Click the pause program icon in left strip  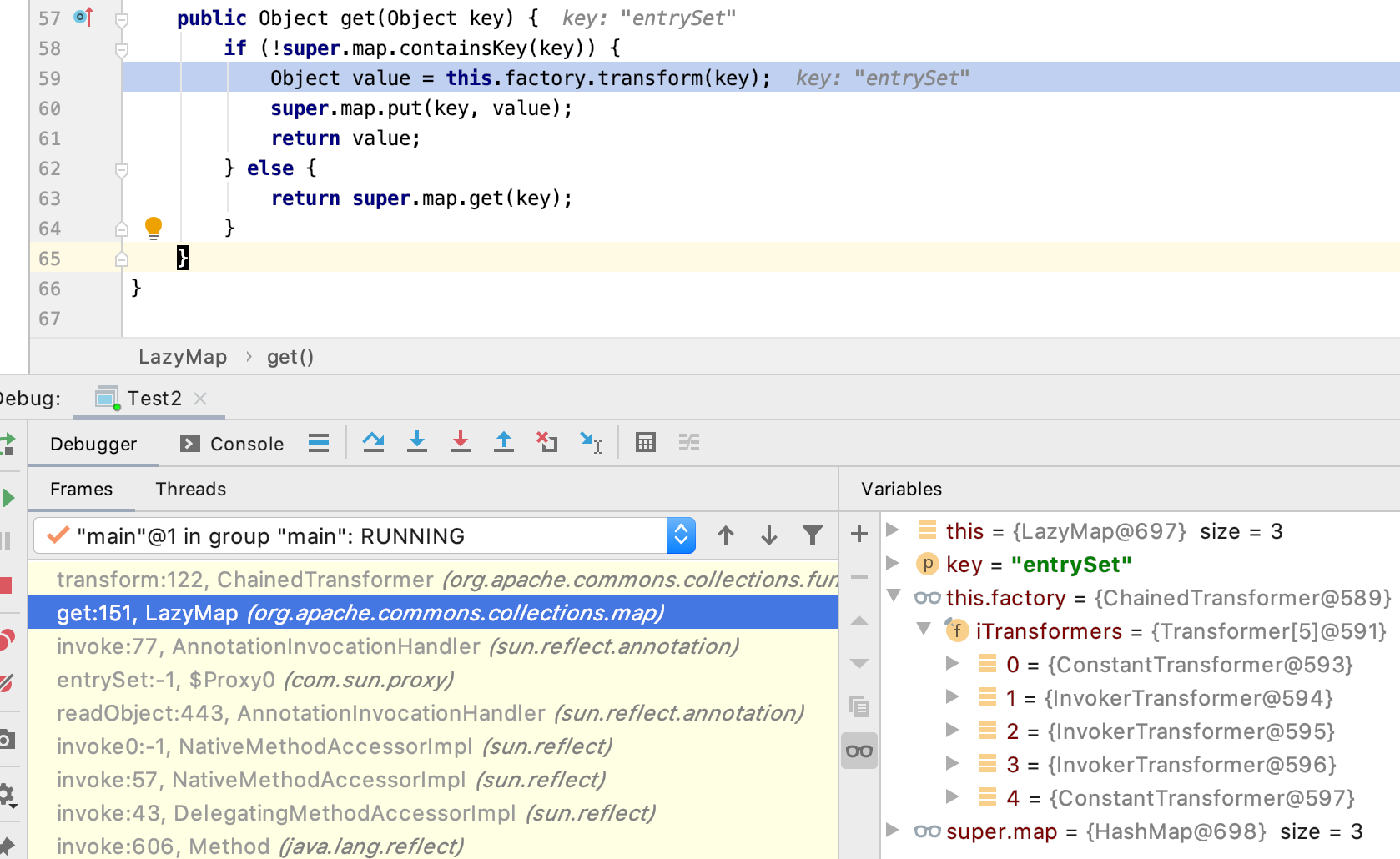[x=6, y=541]
